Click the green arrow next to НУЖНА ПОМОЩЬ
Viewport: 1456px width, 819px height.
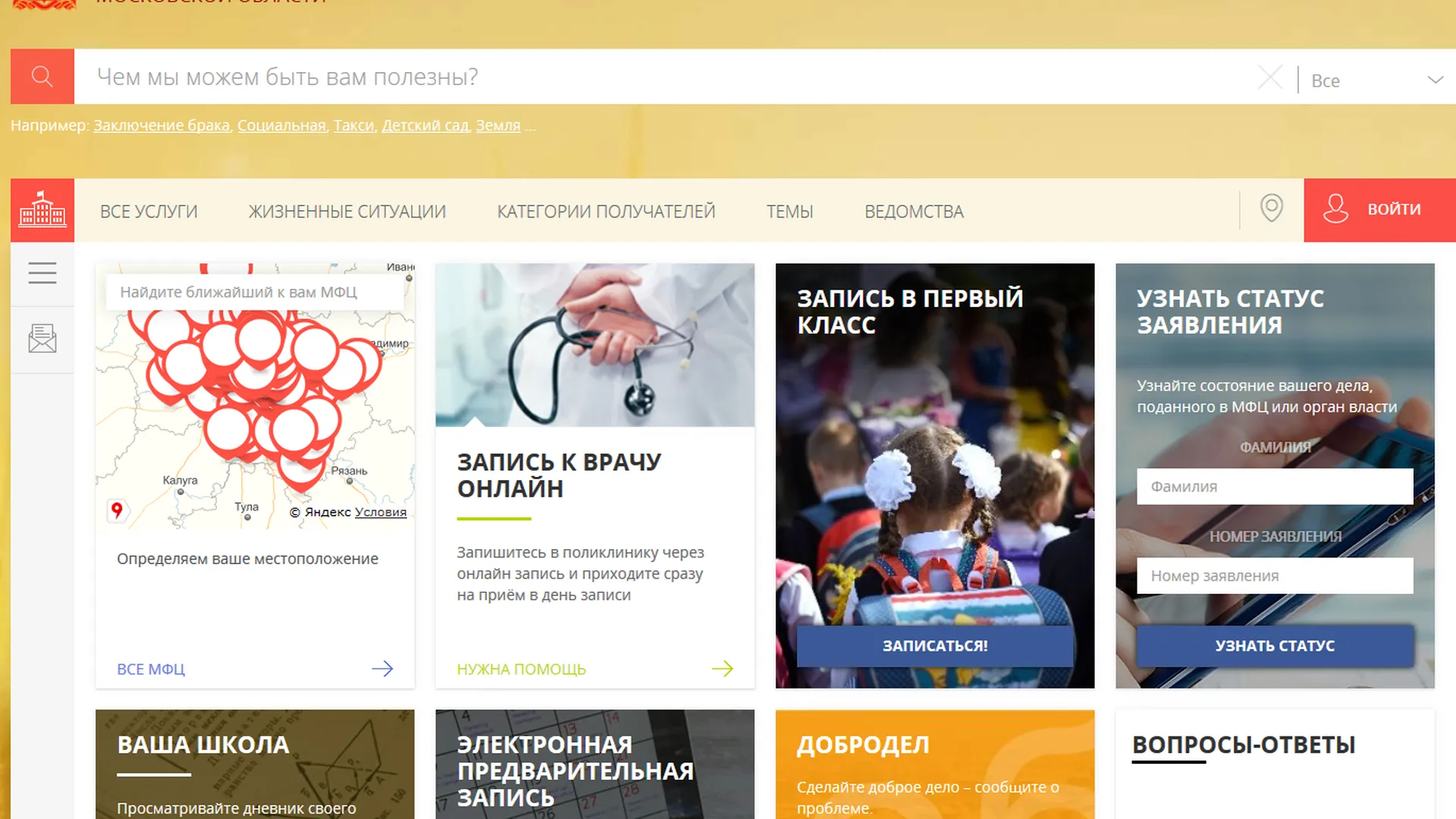tap(723, 668)
